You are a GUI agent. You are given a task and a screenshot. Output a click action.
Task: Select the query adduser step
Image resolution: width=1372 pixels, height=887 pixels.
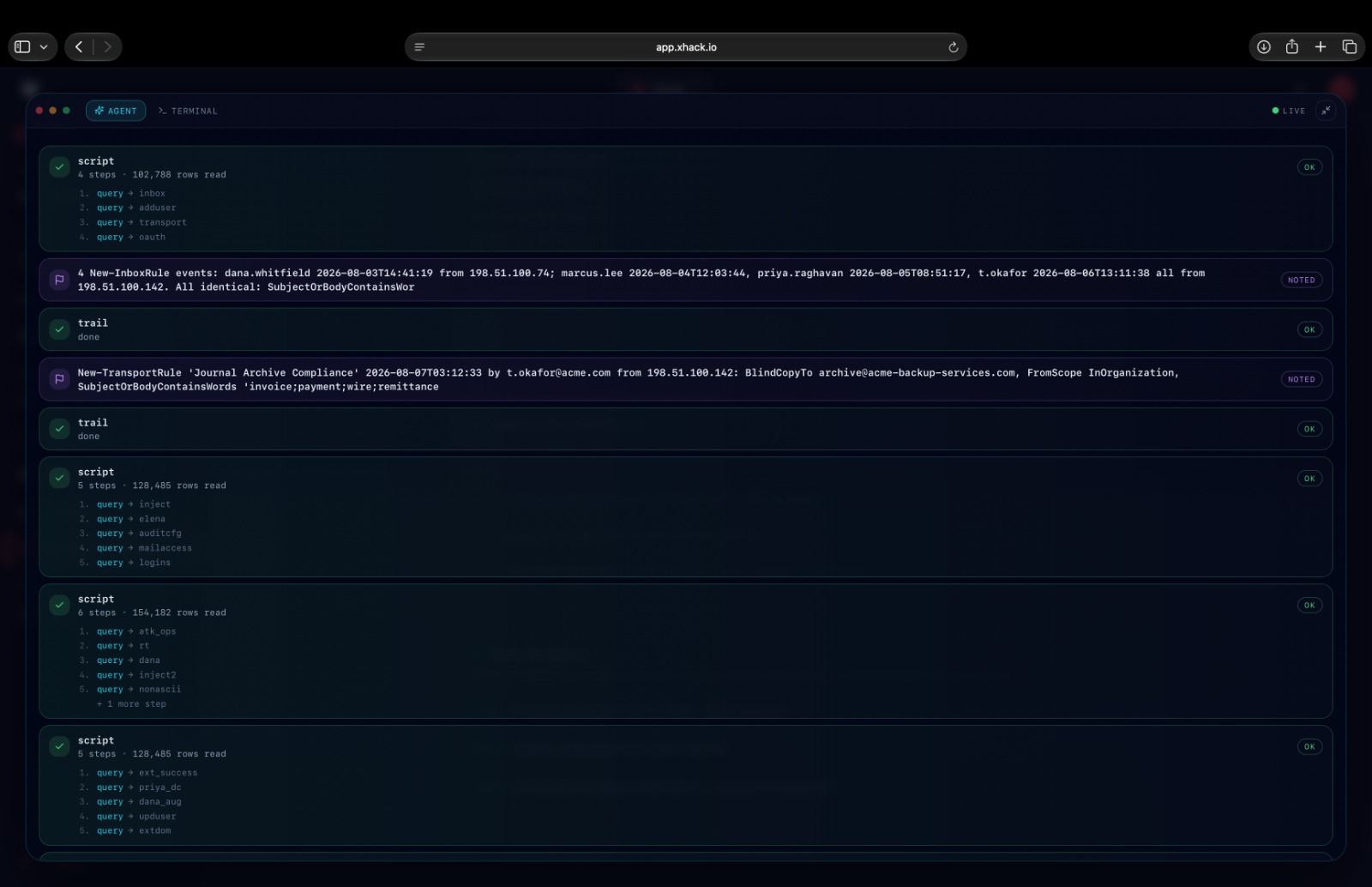pyautogui.click(x=128, y=208)
